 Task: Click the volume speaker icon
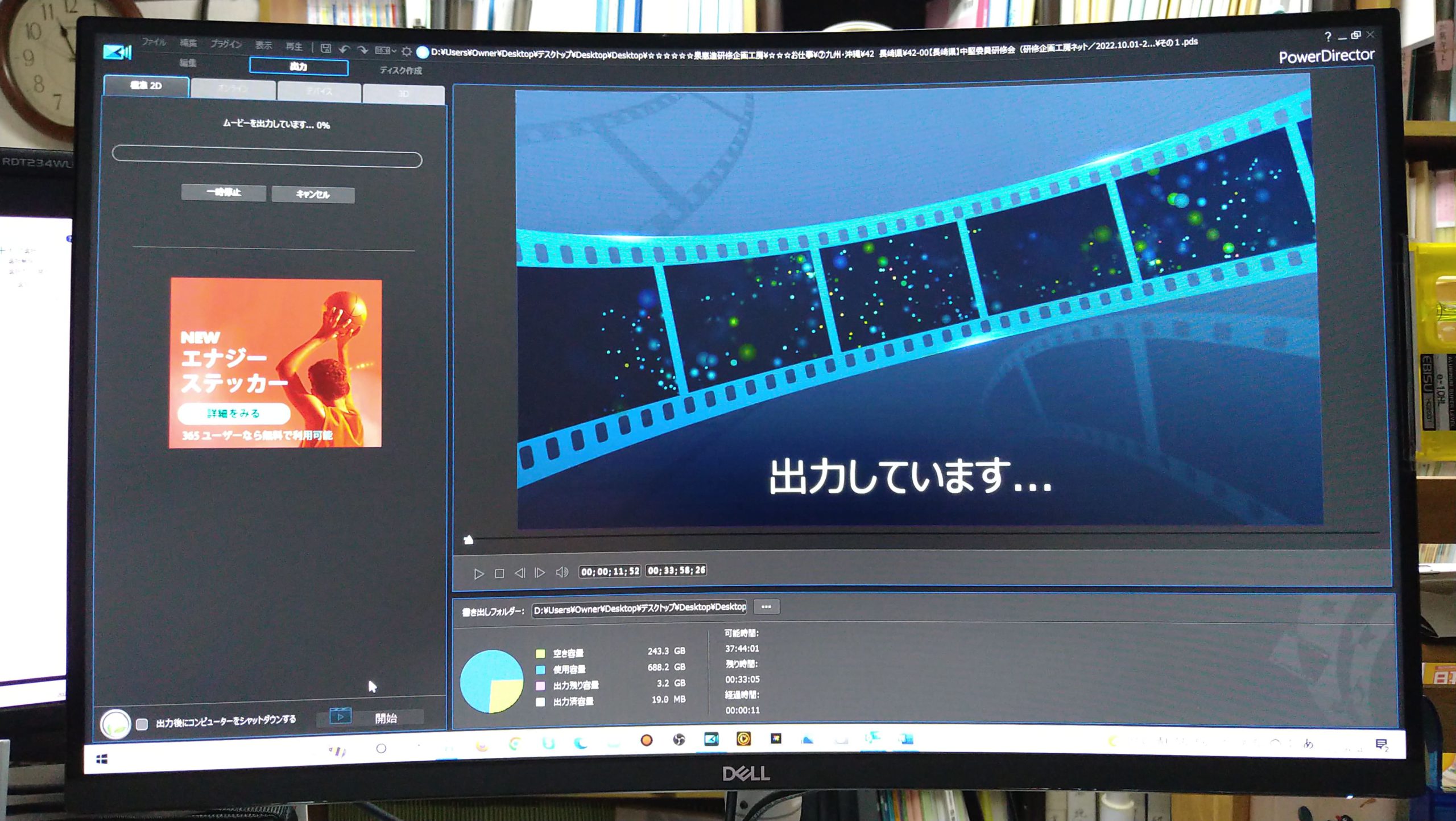pos(562,572)
